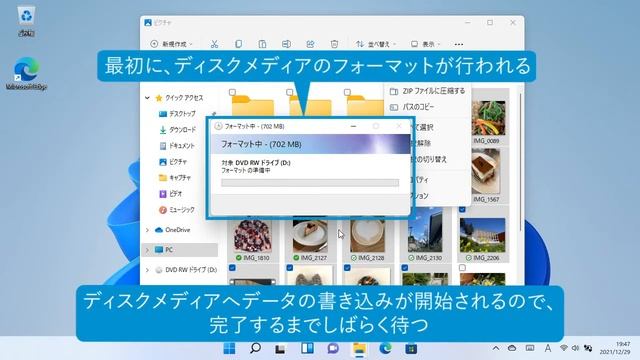Toggle checkbox on the thumbnail below IMG_2128
The height and width of the screenshot is (360, 640).
click(347, 268)
